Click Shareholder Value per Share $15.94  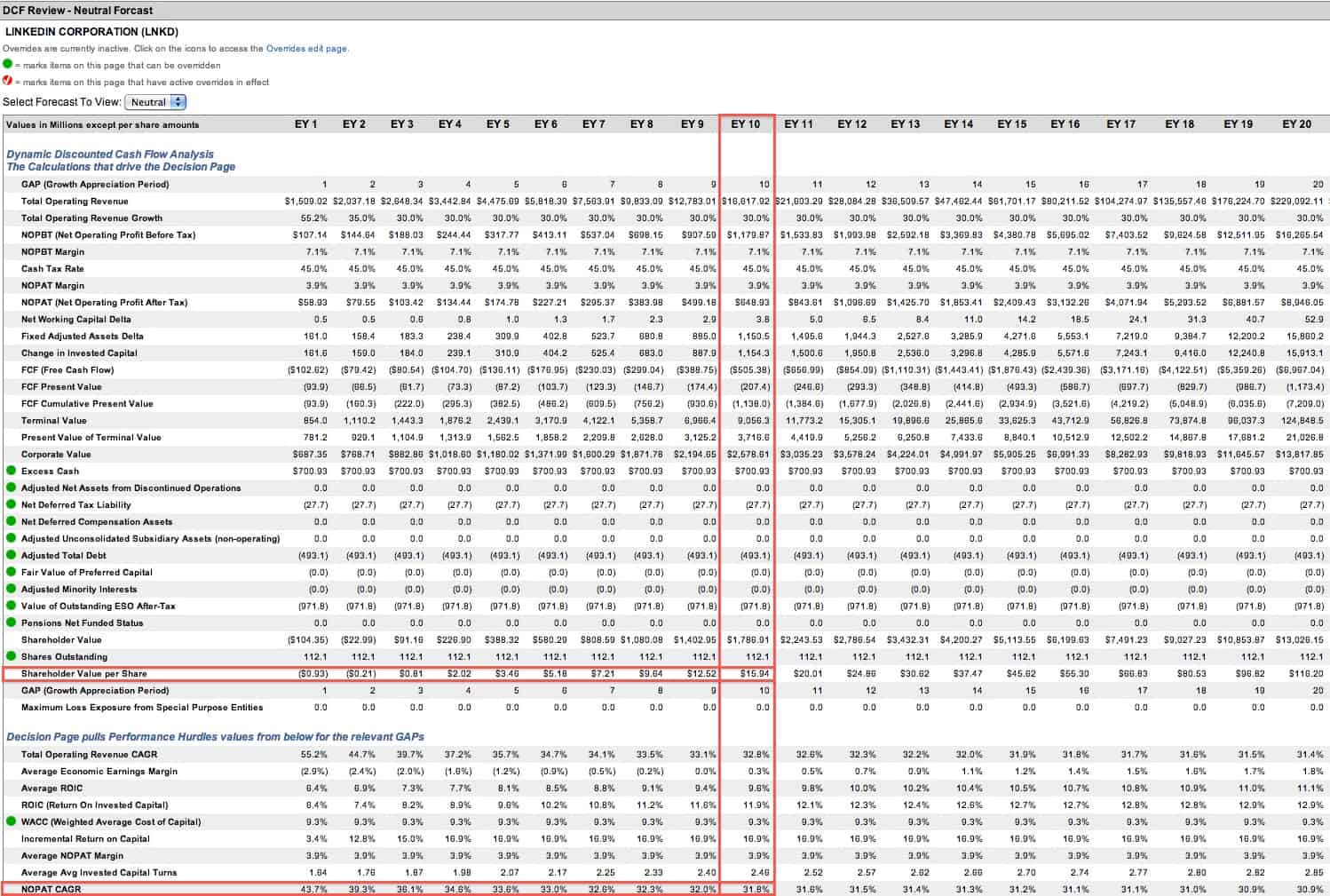[754, 674]
